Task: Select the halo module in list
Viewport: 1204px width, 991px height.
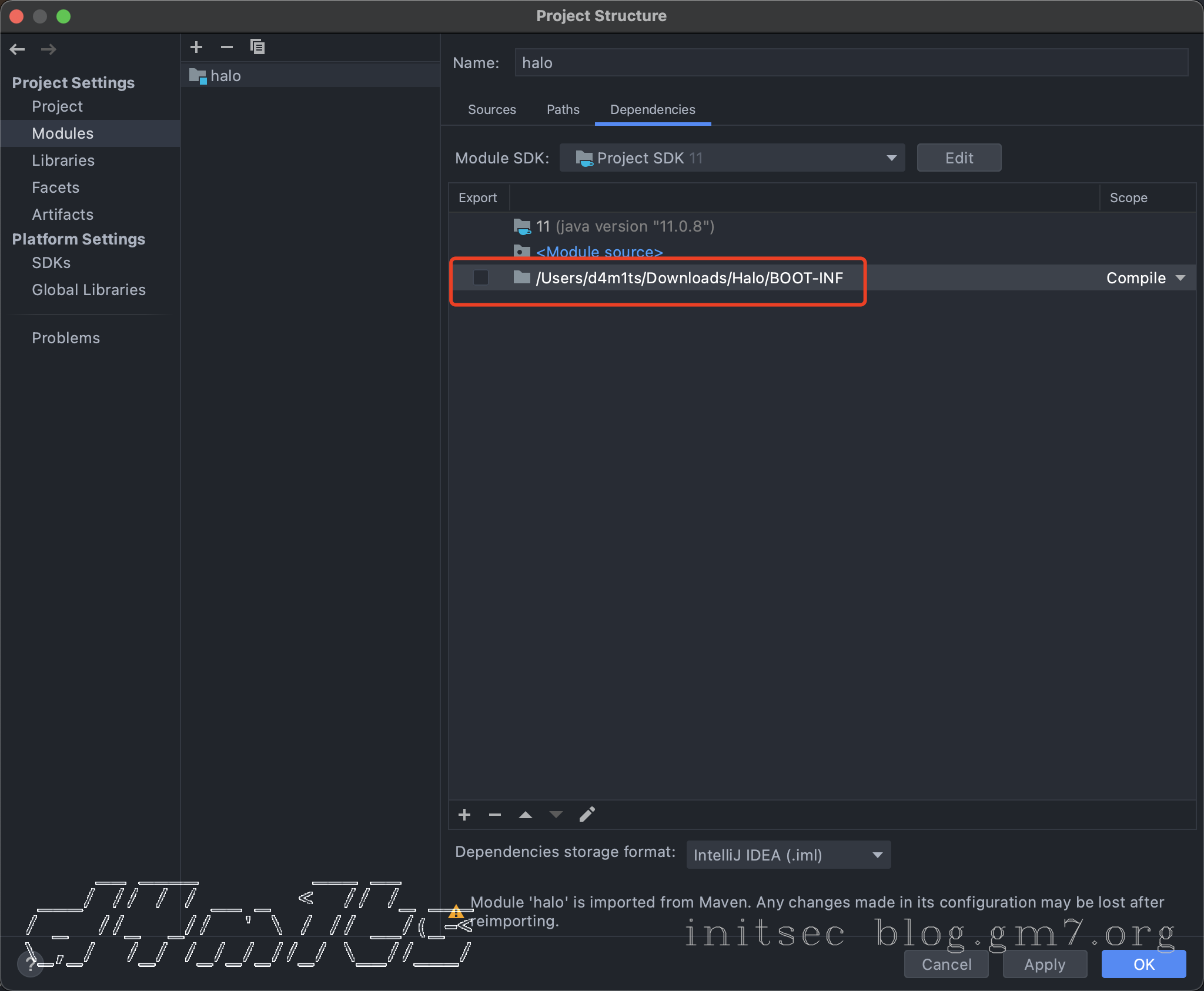Action: tap(226, 76)
